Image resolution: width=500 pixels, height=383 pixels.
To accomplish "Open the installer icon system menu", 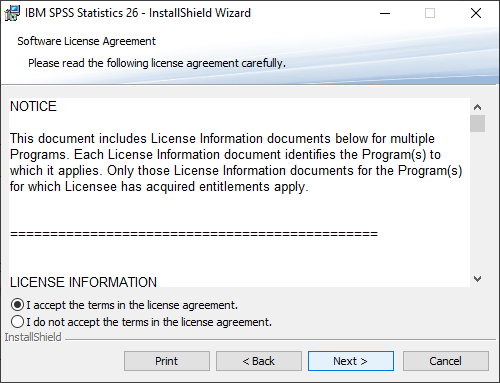I will 12,13.
